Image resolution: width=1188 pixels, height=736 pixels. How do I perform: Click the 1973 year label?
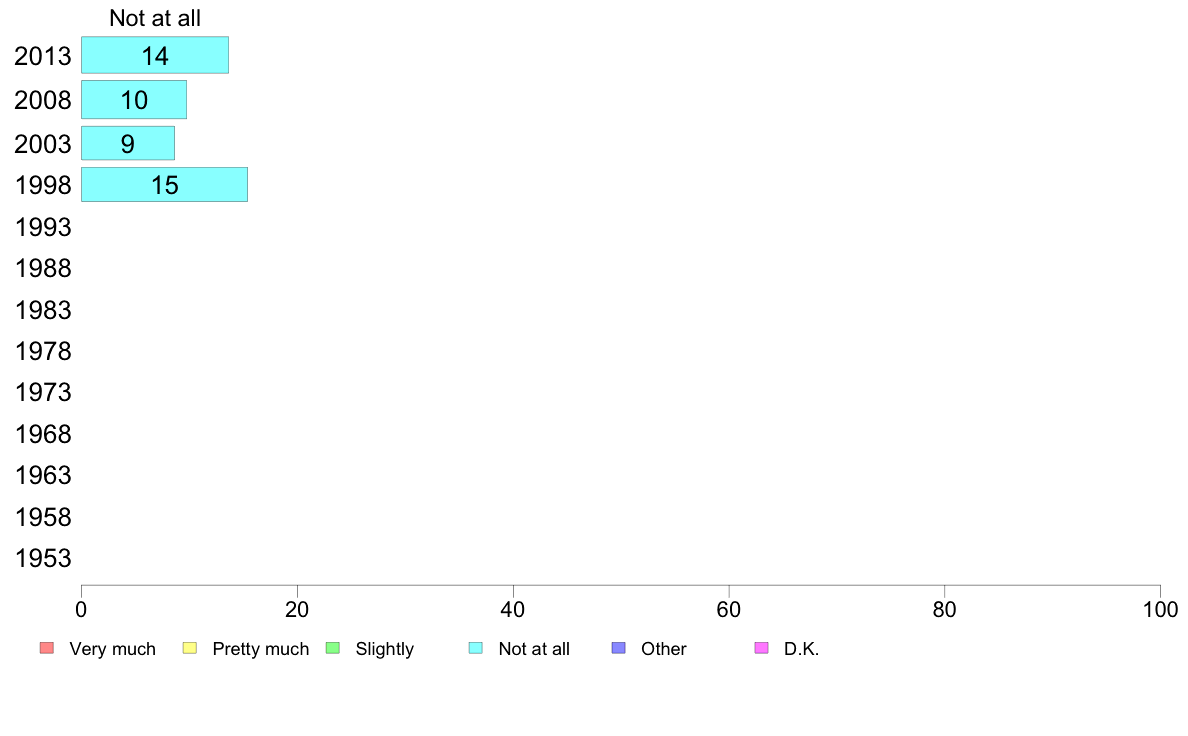(43, 393)
